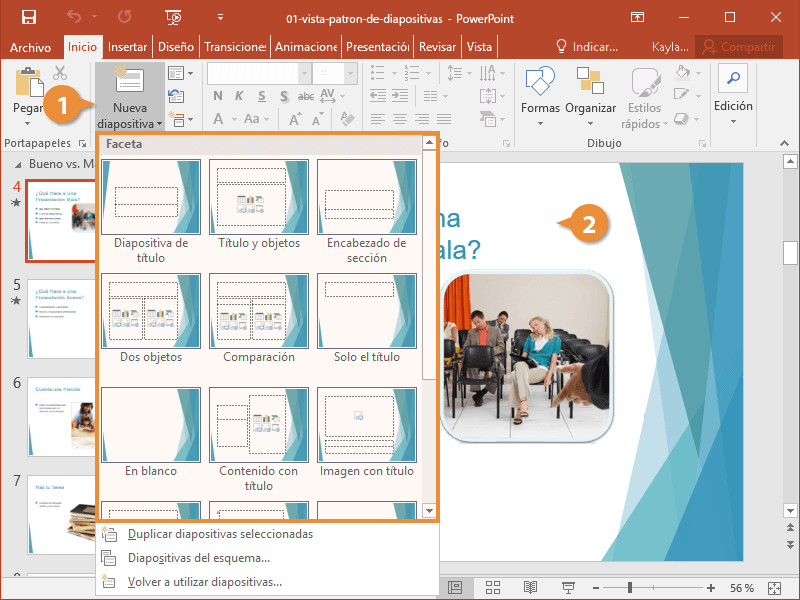Increase the list indent level
Screen dimensions: 800x600
400,95
